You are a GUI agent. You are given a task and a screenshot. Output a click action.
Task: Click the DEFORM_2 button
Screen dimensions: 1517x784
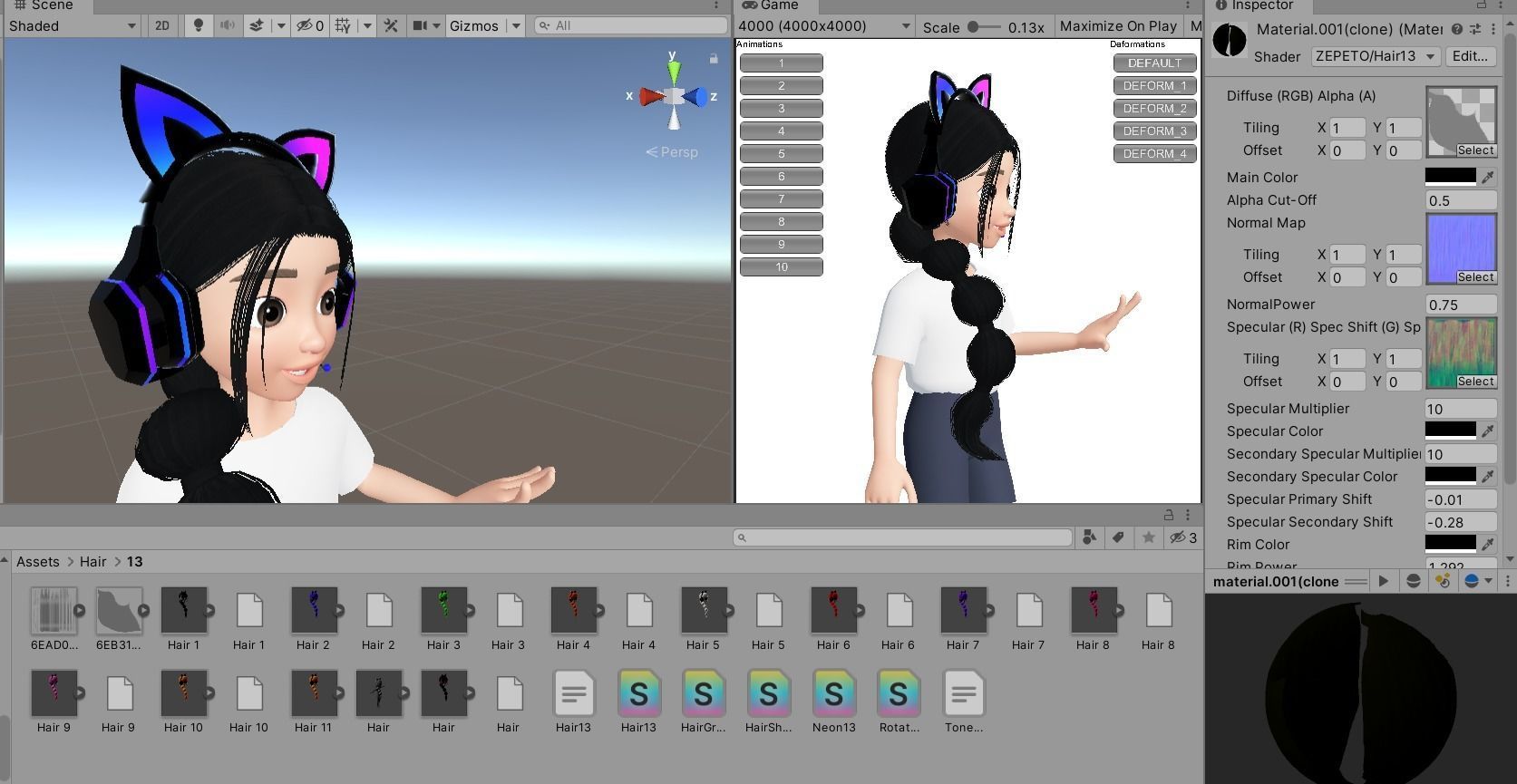click(x=1154, y=109)
